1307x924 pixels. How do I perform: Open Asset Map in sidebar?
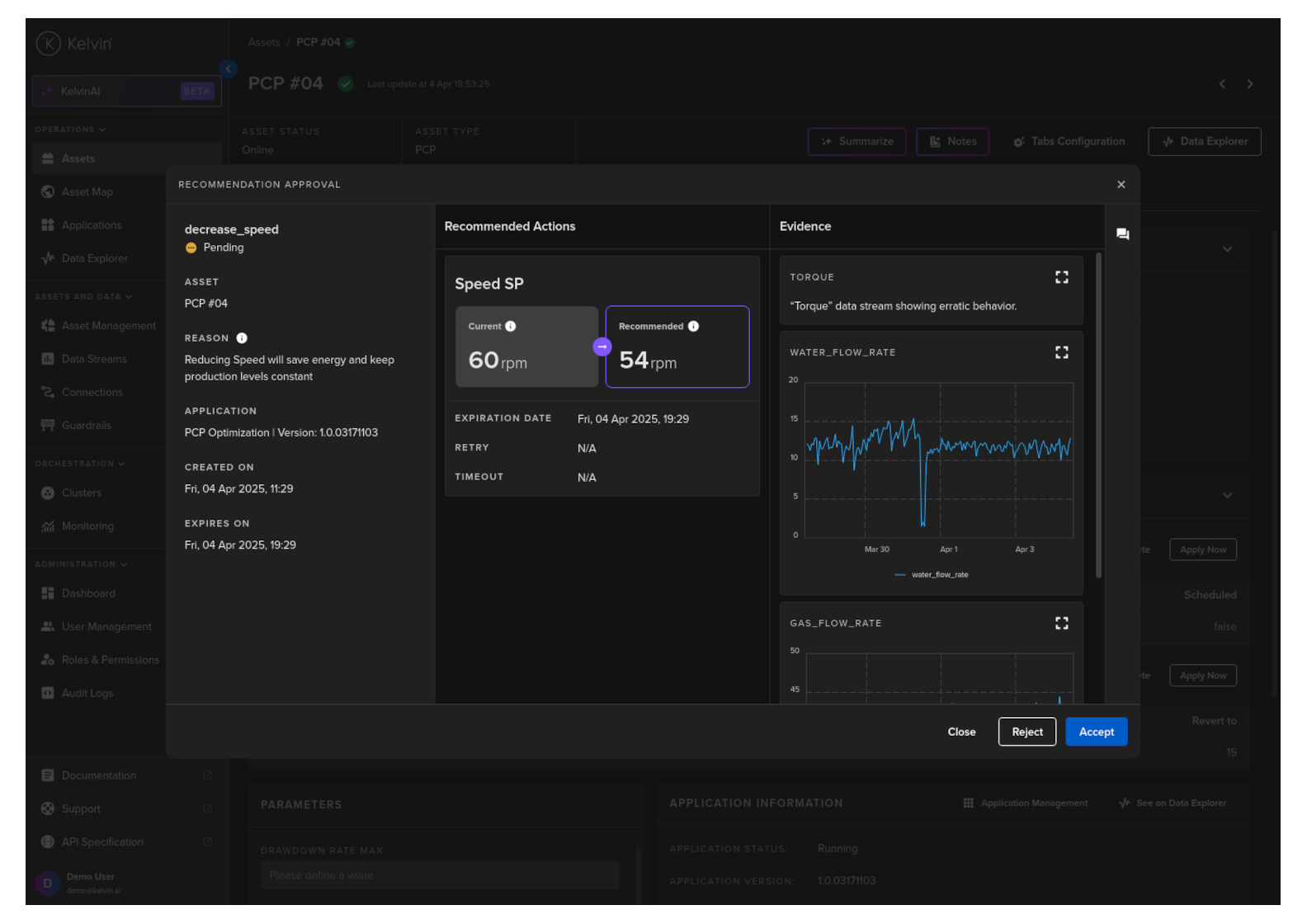click(x=87, y=192)
